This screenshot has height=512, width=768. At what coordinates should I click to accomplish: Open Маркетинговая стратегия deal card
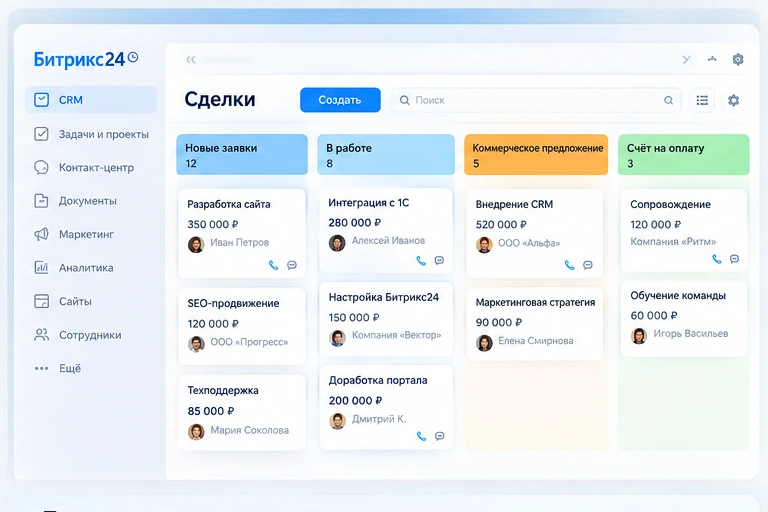[535, 324]
